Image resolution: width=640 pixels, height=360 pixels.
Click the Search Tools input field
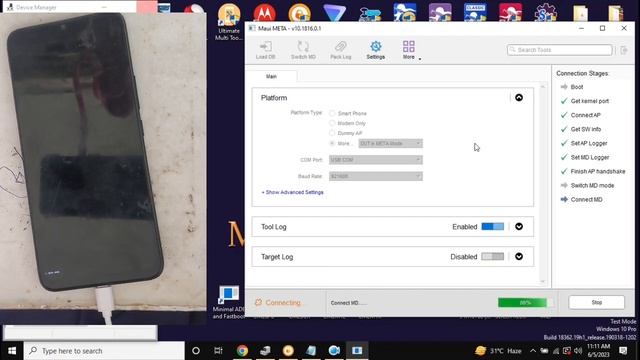click(560, 50)
